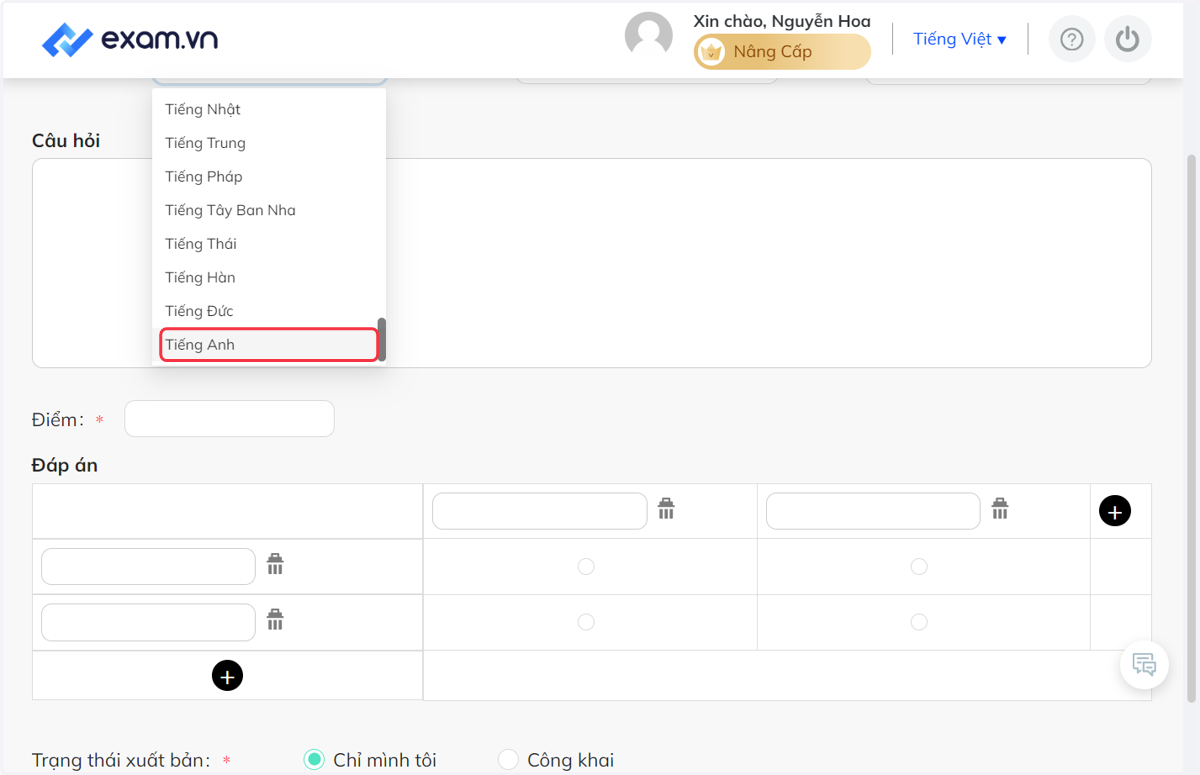
Task: Select the Công khai radio option
Action: [508, 760]
